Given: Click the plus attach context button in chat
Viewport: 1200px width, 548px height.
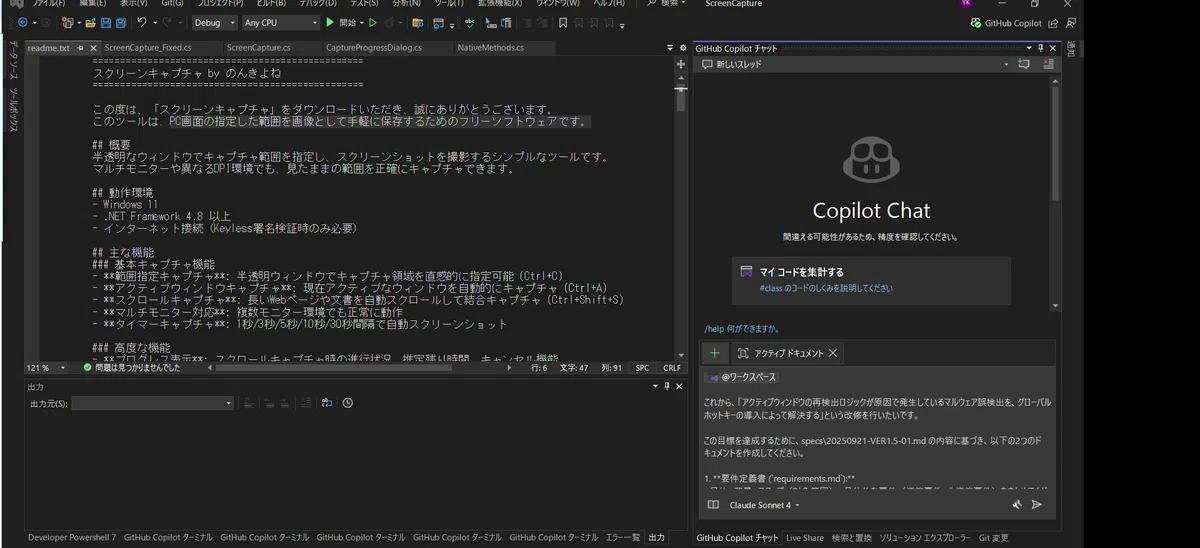Looking at the screenshot, I should 714,353.
